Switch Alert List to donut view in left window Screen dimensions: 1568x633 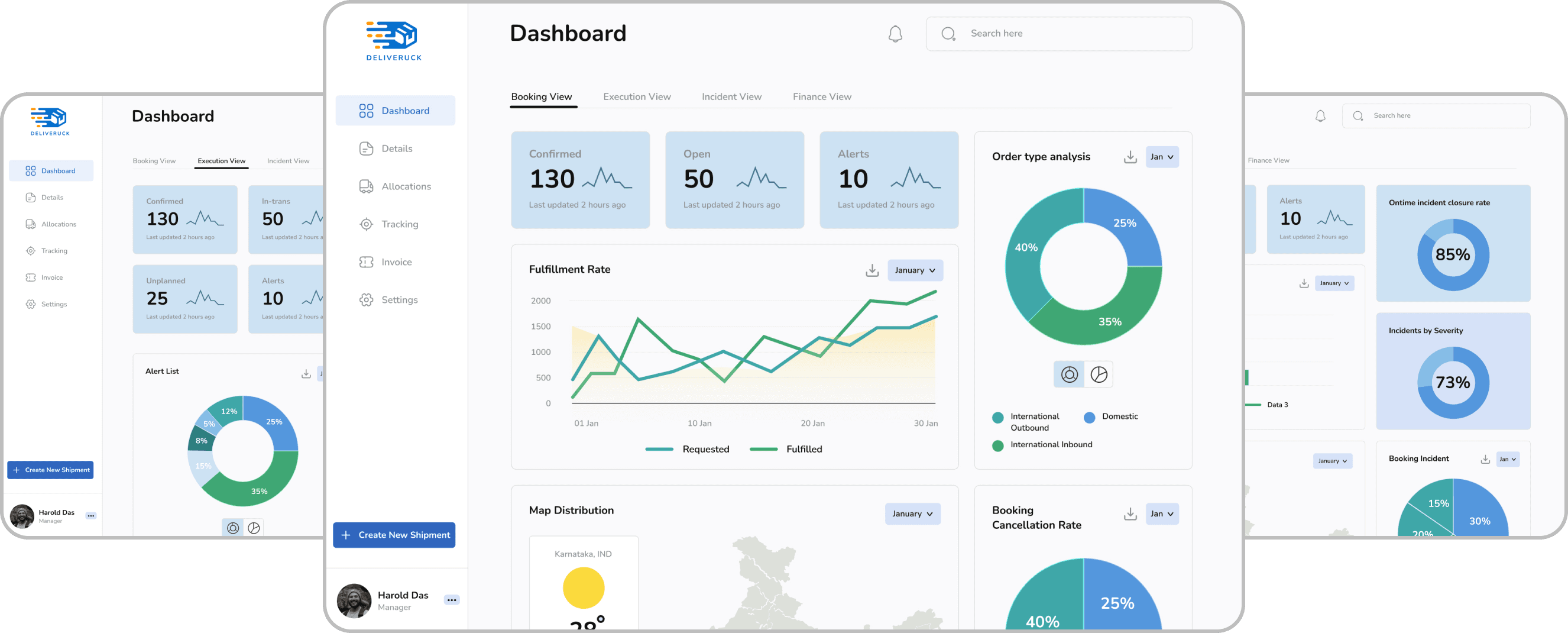pyautogui.click(x=233, y=528)
